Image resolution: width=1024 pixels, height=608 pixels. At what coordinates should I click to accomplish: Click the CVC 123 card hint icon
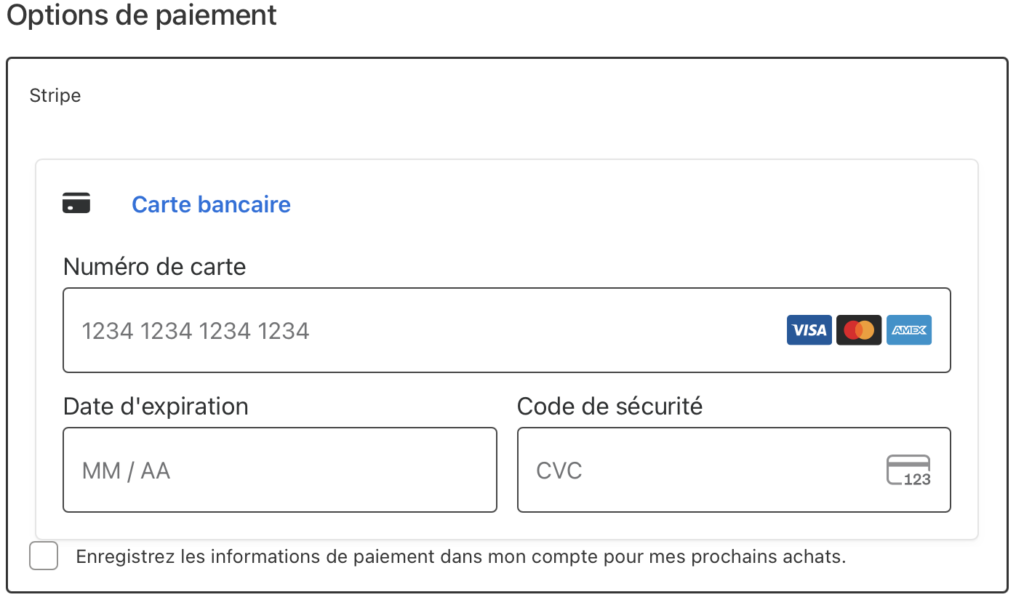[908, 470]
